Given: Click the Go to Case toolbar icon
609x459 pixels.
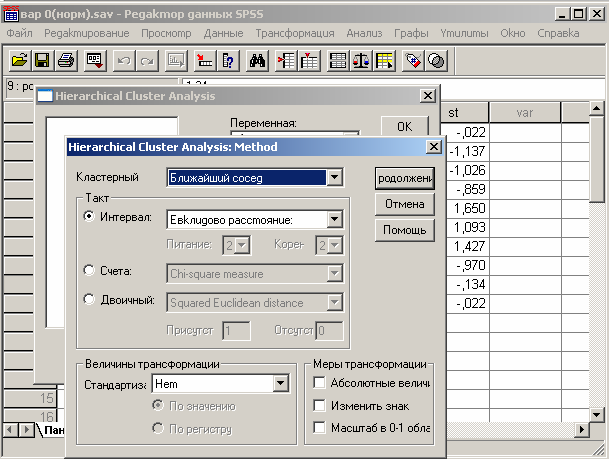Looking at the screenshot, I should click(x=205, y=61).
